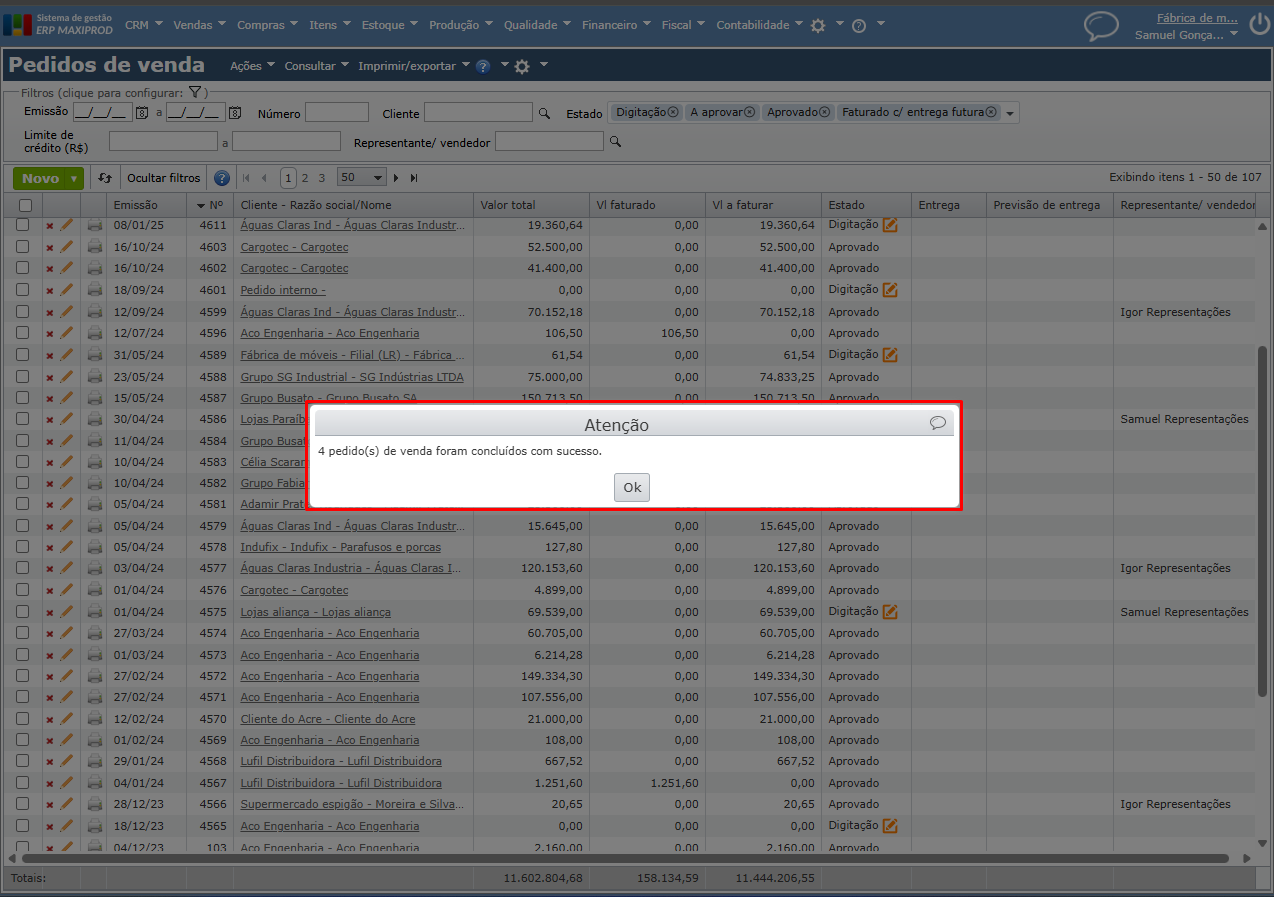The width and height of the screenshot is (1274, 897).
Task: Open the user Samuel Gonça... dropdown
Action: pos(1186,35)
